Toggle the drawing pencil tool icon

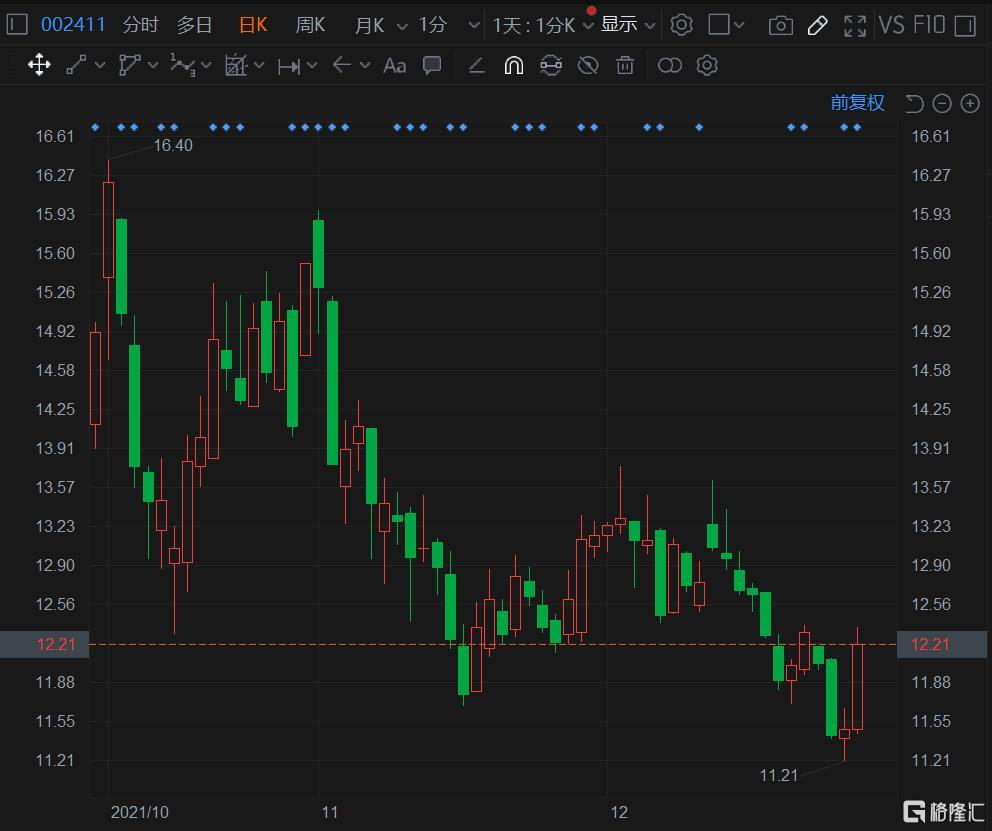coord(817,25)
